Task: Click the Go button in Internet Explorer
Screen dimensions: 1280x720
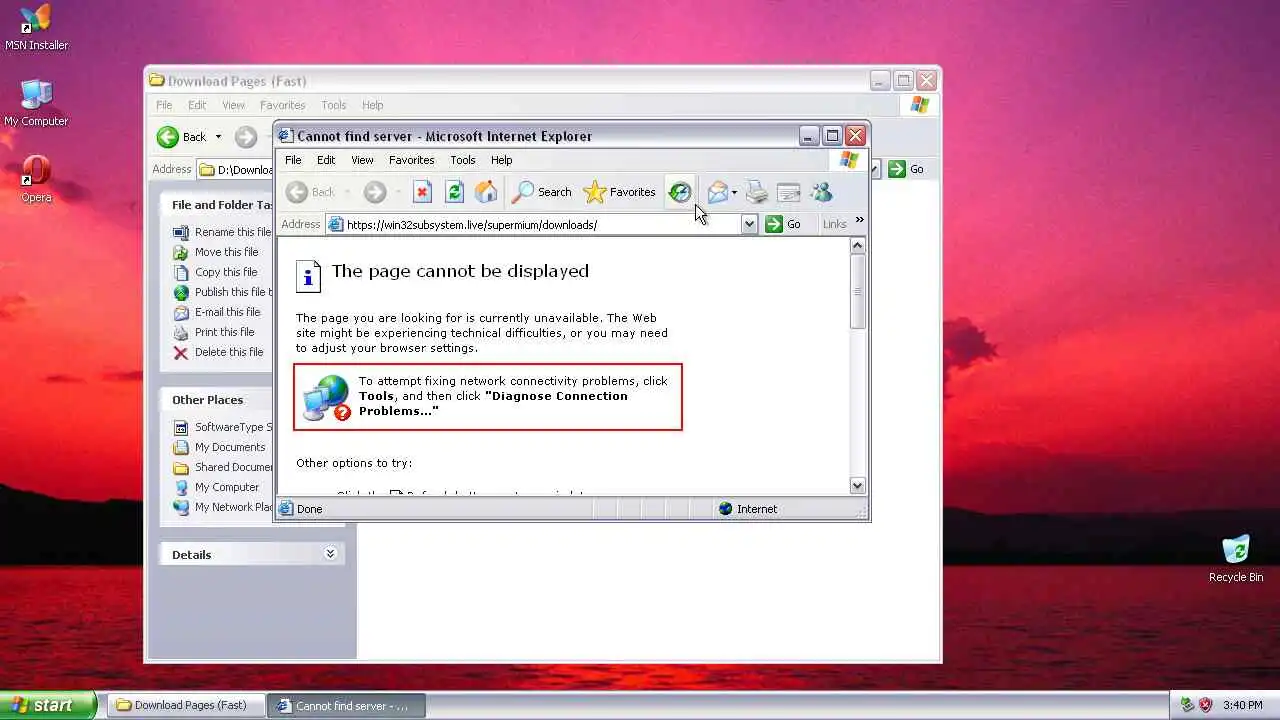Action: [784, 225]
